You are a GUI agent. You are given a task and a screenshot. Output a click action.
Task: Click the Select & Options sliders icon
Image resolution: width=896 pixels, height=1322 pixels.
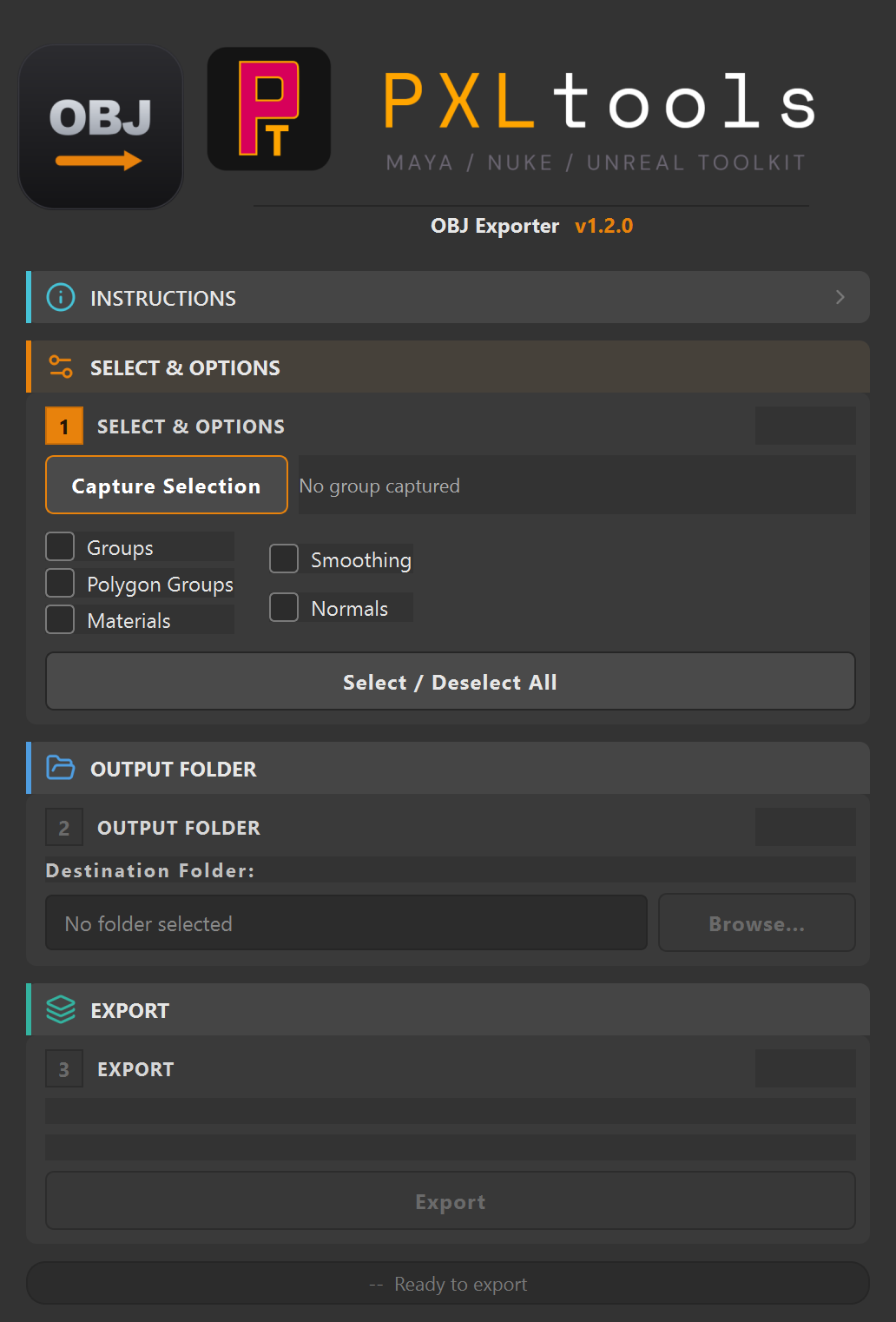pos(61,367)
